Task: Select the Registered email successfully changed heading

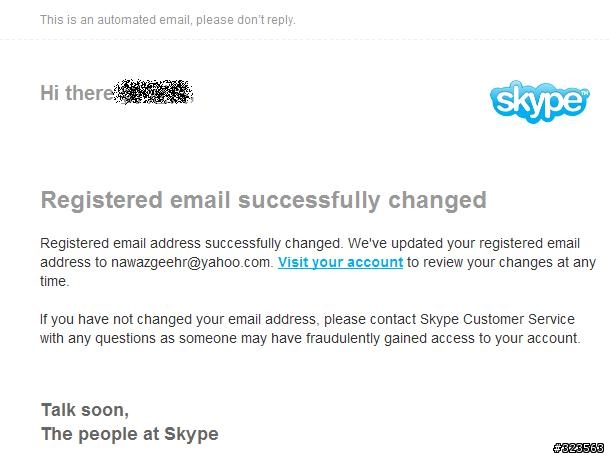Action: coord(263,200)
